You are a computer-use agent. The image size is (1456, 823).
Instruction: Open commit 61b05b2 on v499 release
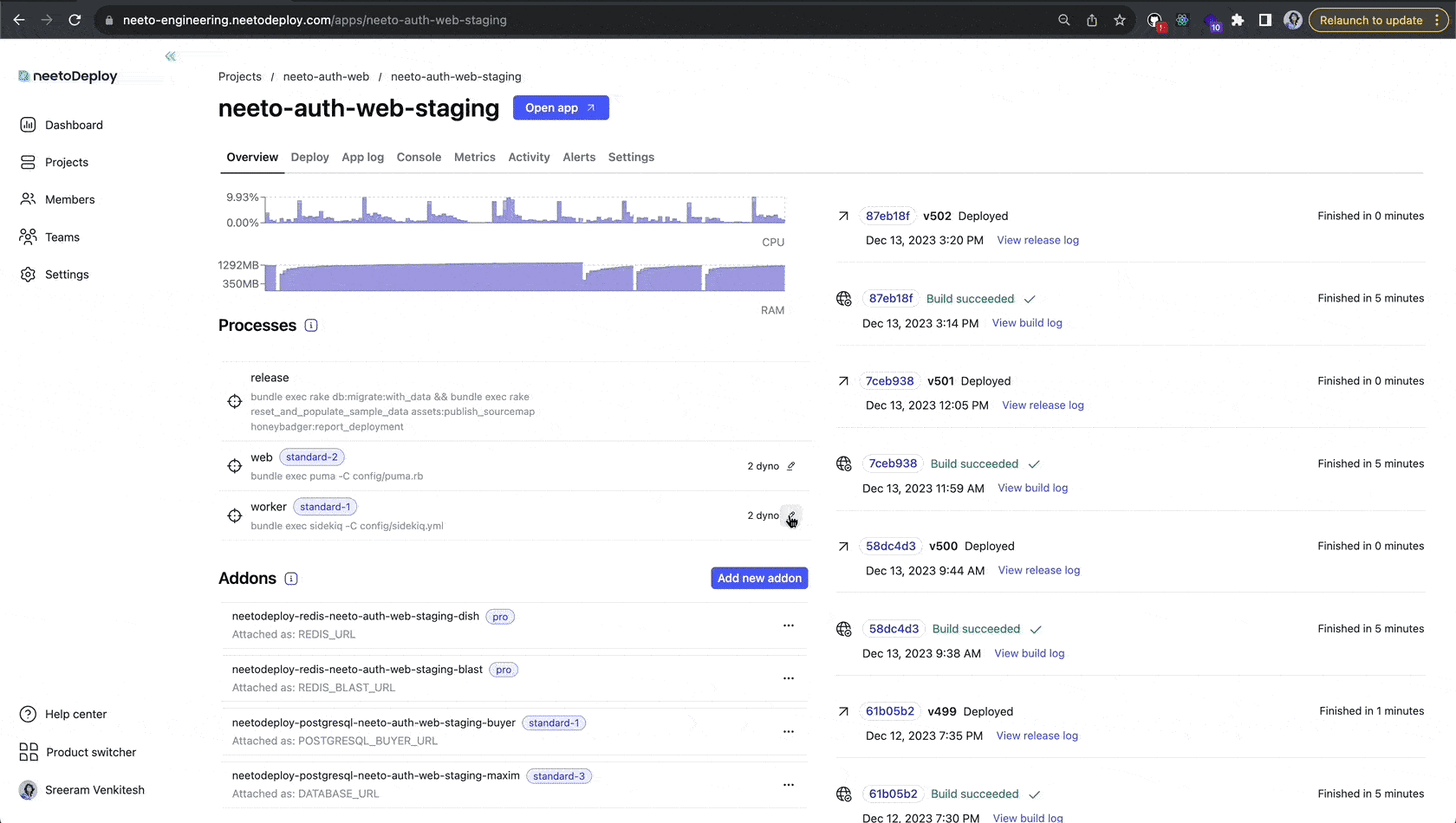[x=890, y=711]
